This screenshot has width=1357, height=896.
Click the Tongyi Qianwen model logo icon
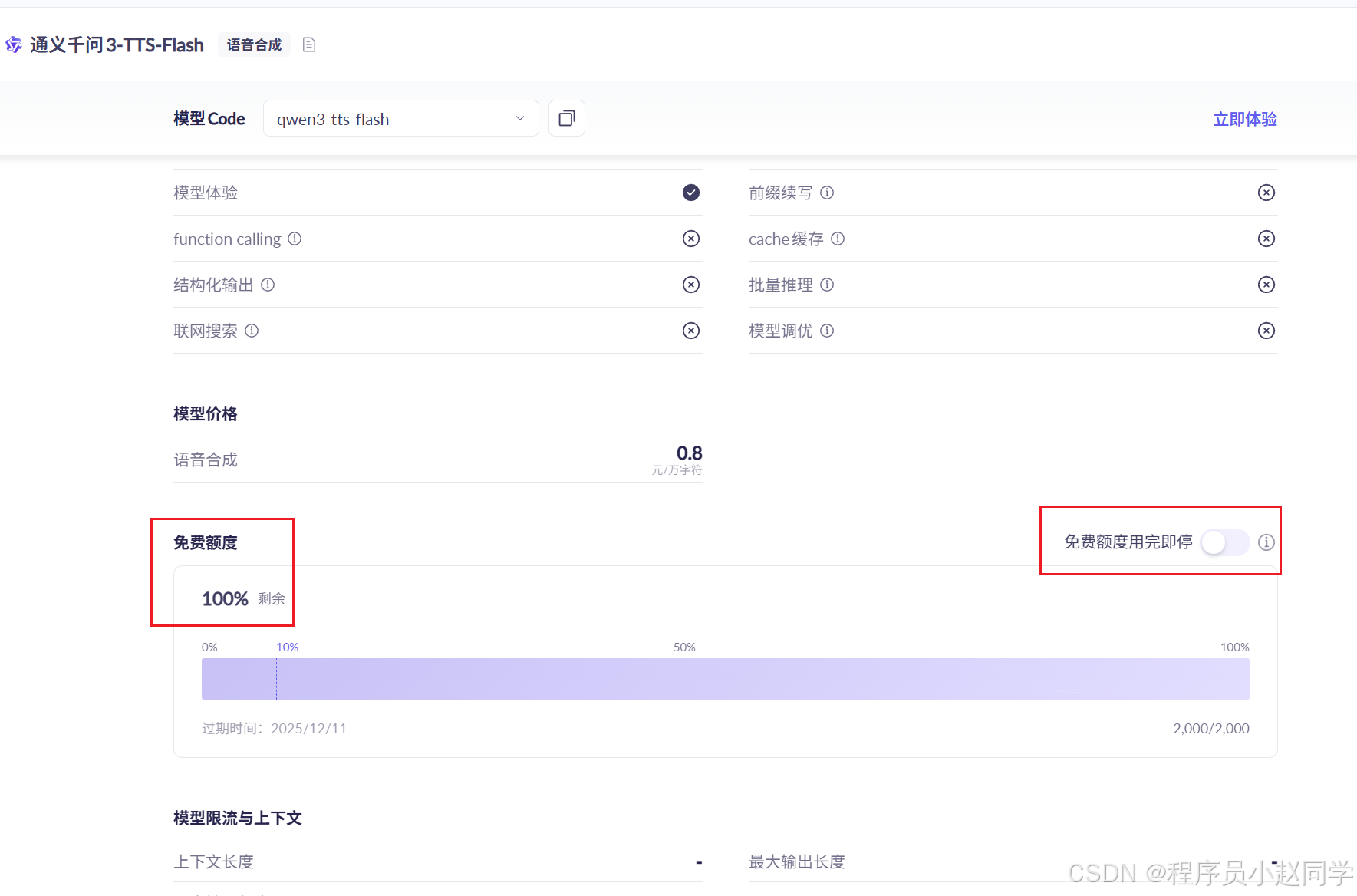click(x=13, y=44)
